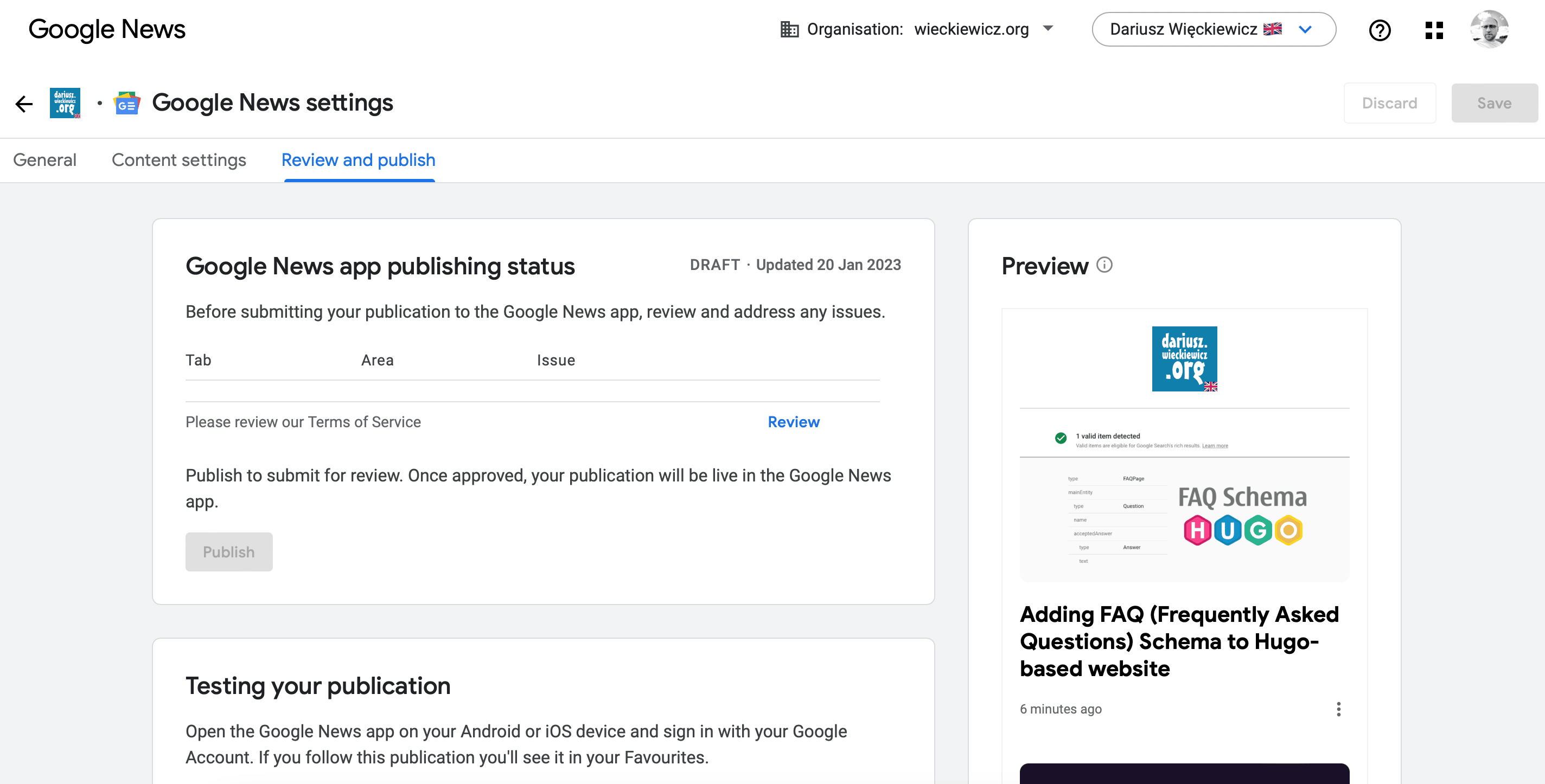This screenshot has width=1545, height=784.
Task: Click the Updated 20 Jan 2023 text
Action: [x=828, y=265]
